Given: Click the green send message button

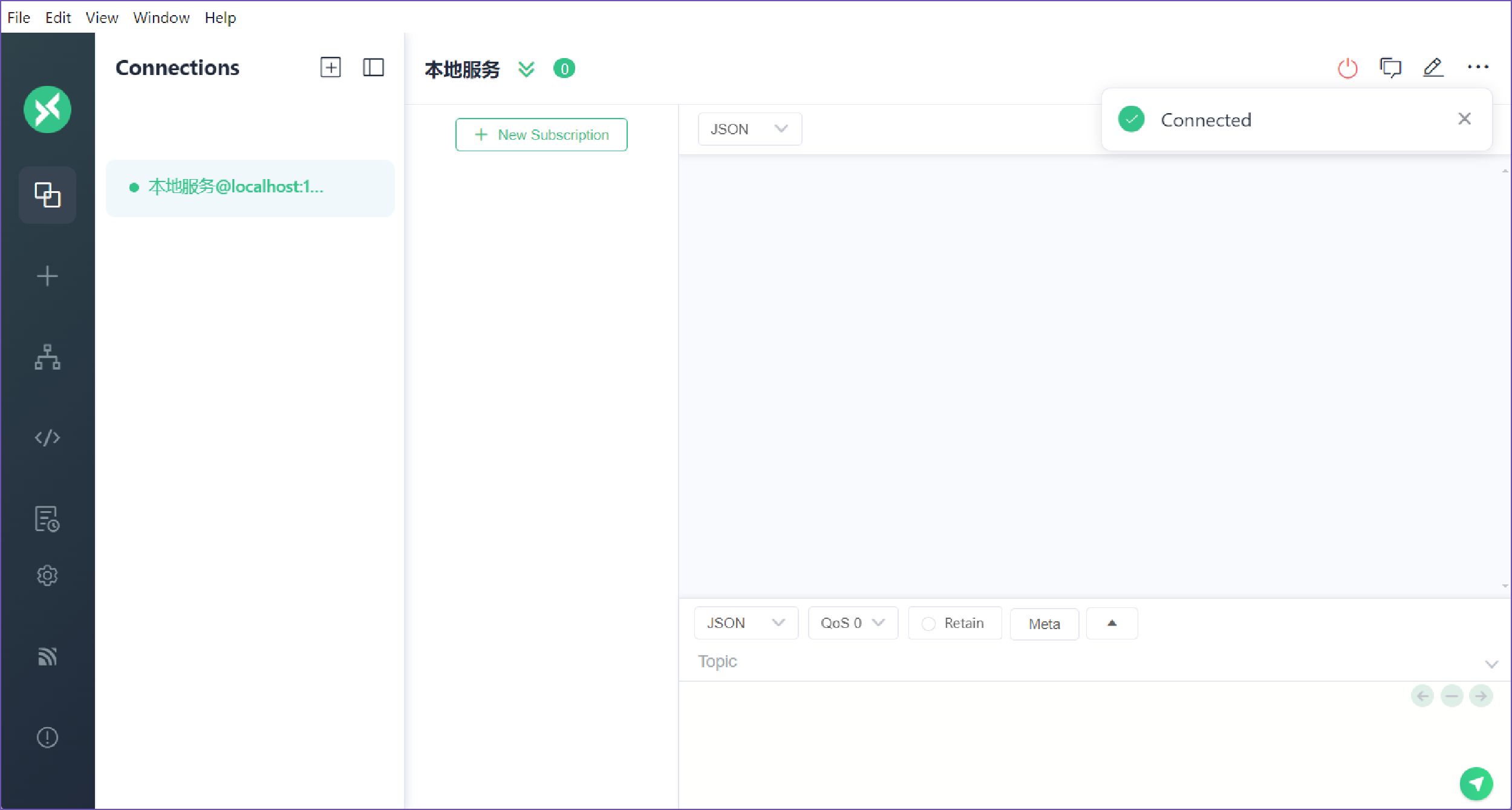Looking at the screenshot, I should click(1476, 784).
